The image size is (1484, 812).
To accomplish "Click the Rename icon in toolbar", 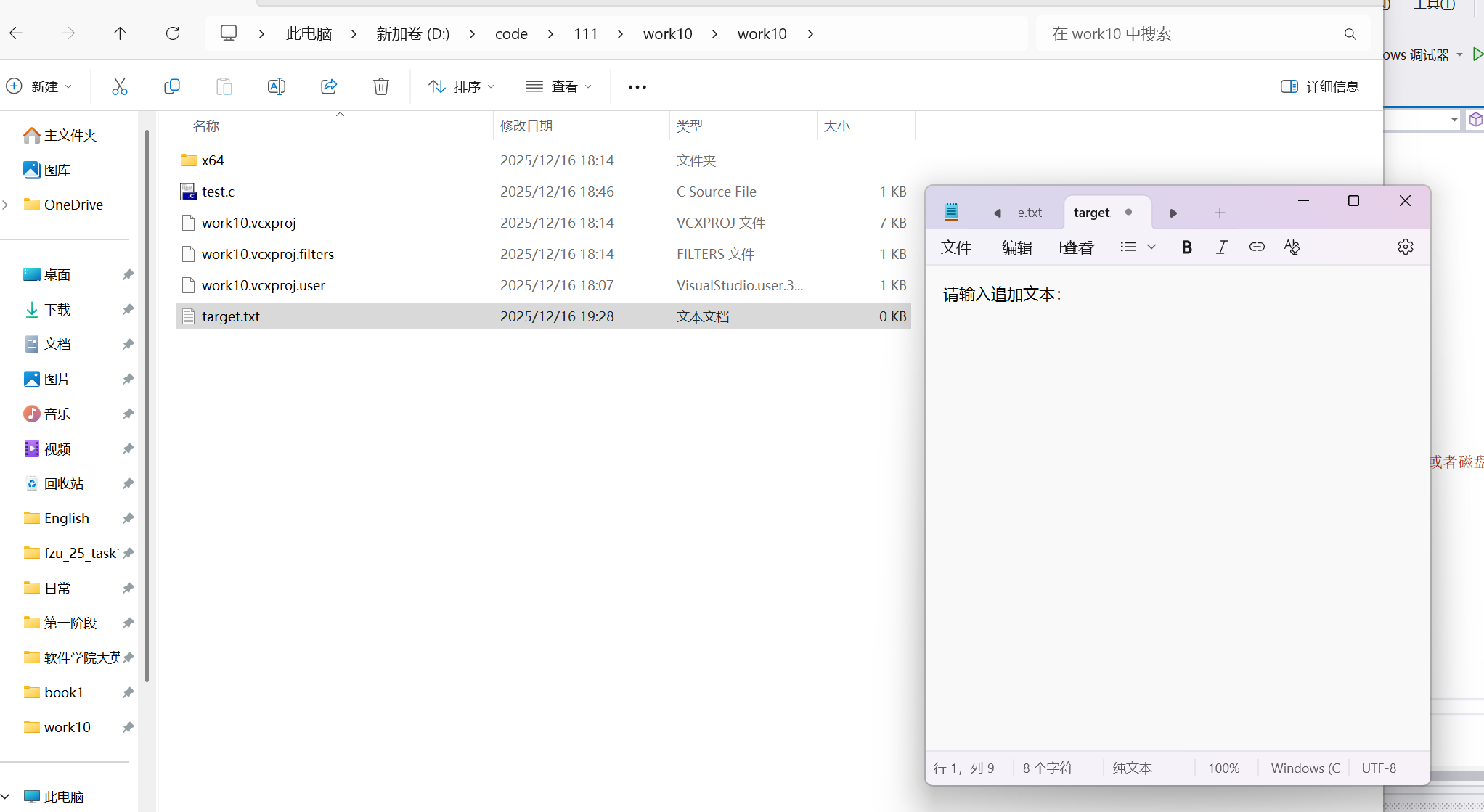I will pos(277,86).
